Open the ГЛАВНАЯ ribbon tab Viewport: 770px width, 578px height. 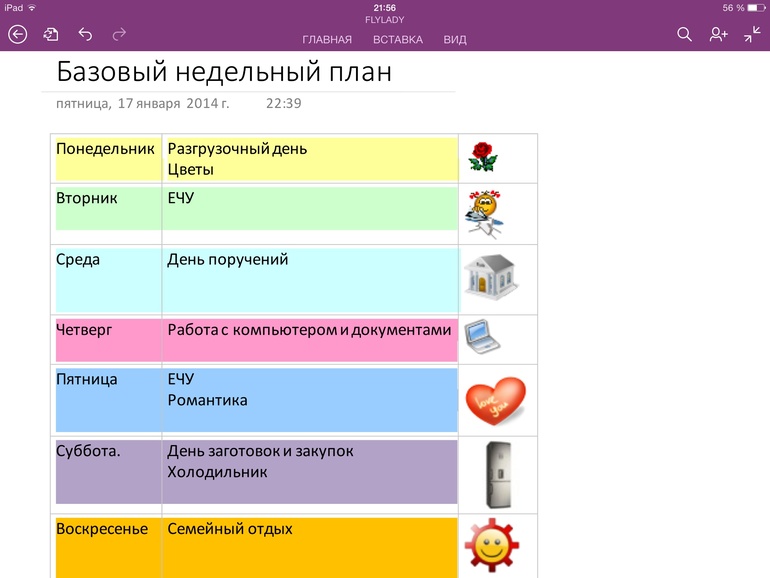pos(327,40)
